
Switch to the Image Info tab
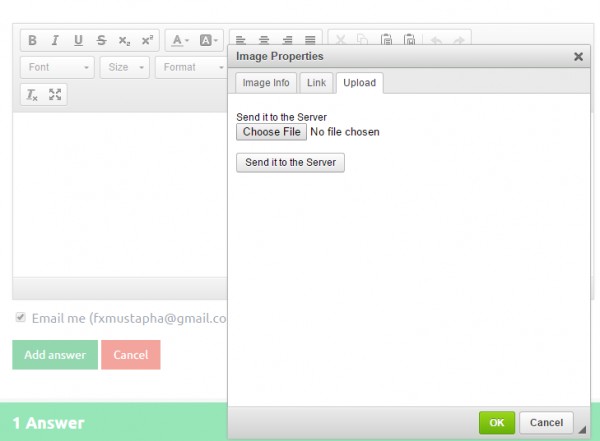[x=266, y=82]
